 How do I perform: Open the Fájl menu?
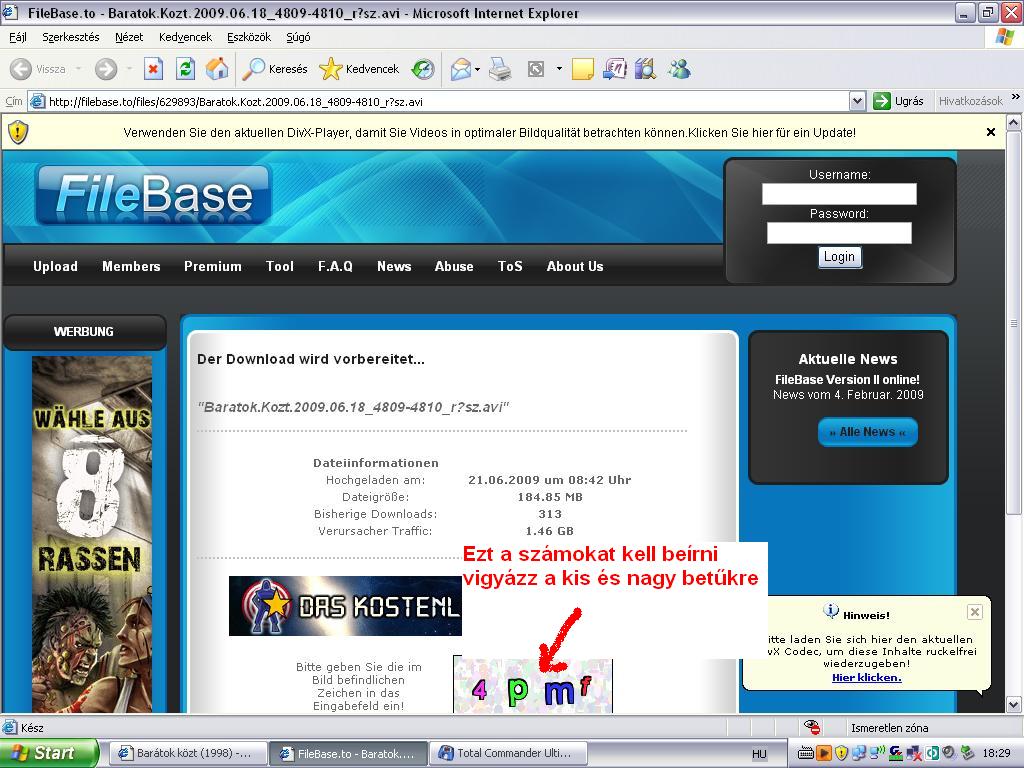(18, 37)
